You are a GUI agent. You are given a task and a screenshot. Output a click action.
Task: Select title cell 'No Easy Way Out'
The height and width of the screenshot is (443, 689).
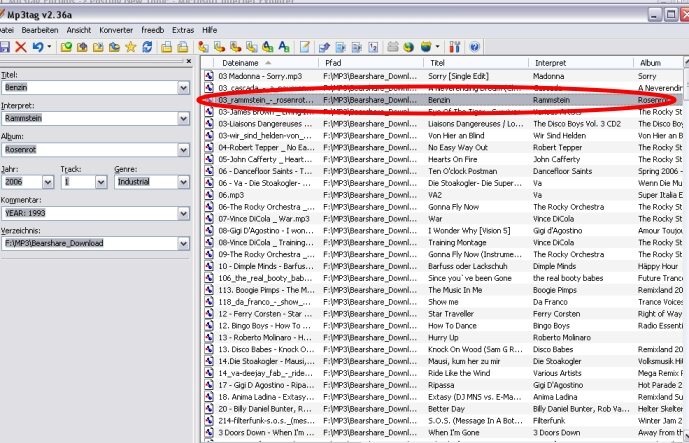[458, 147]
